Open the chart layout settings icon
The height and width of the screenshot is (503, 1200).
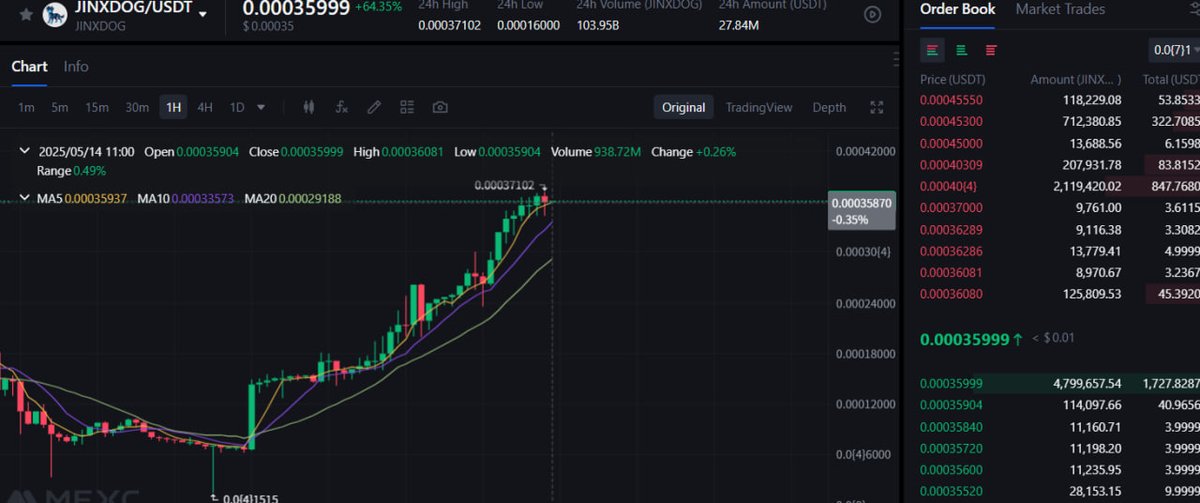pos(407,107)
